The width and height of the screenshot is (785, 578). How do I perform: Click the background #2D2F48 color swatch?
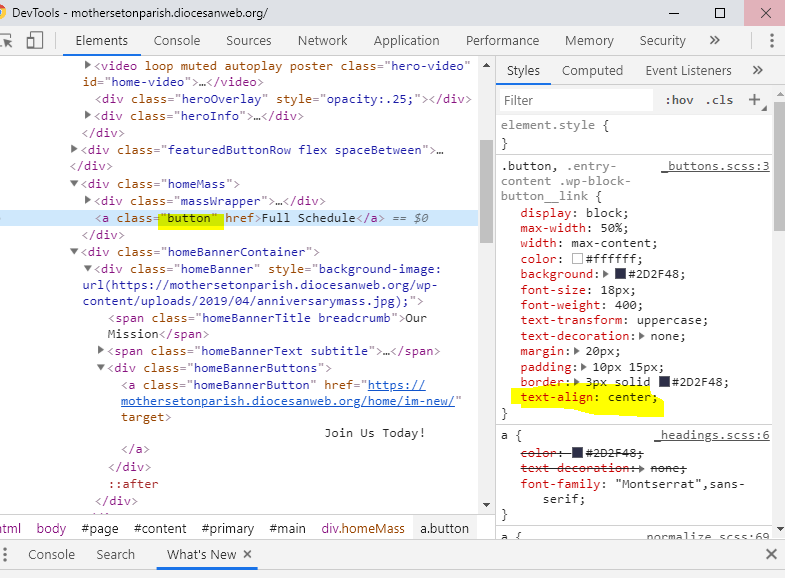pyautogui.click(x=620, y=274)
